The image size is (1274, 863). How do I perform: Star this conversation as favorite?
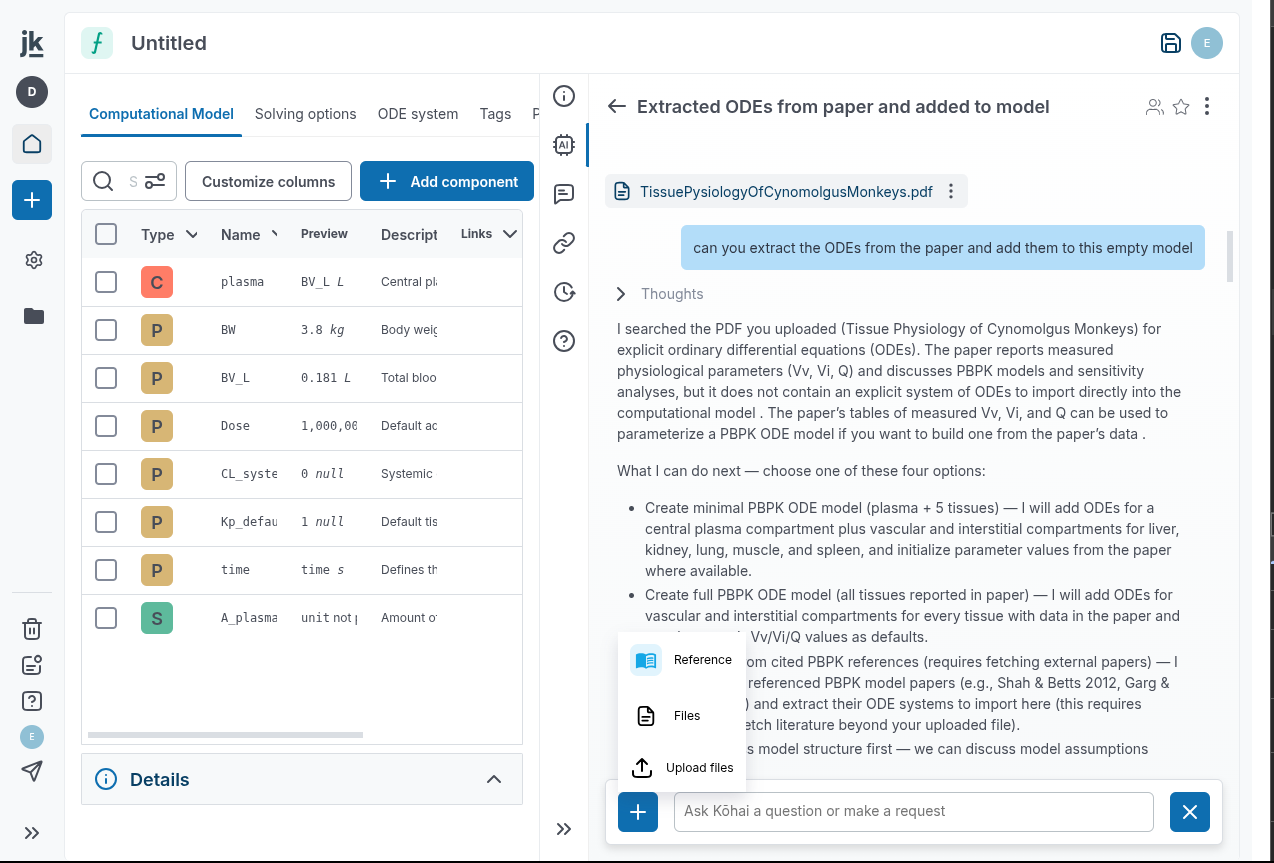pos(1181,107)
